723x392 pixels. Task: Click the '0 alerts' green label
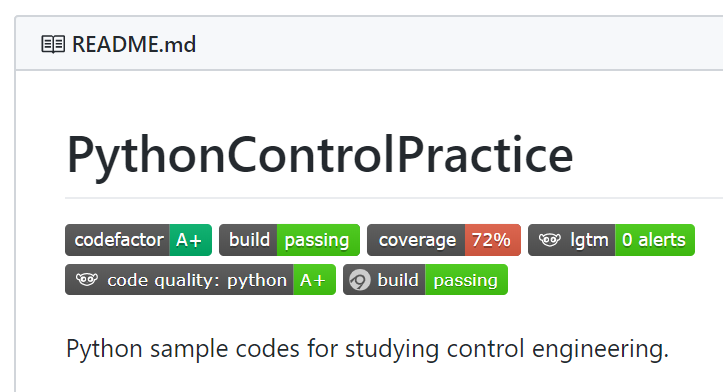point(654,240)
